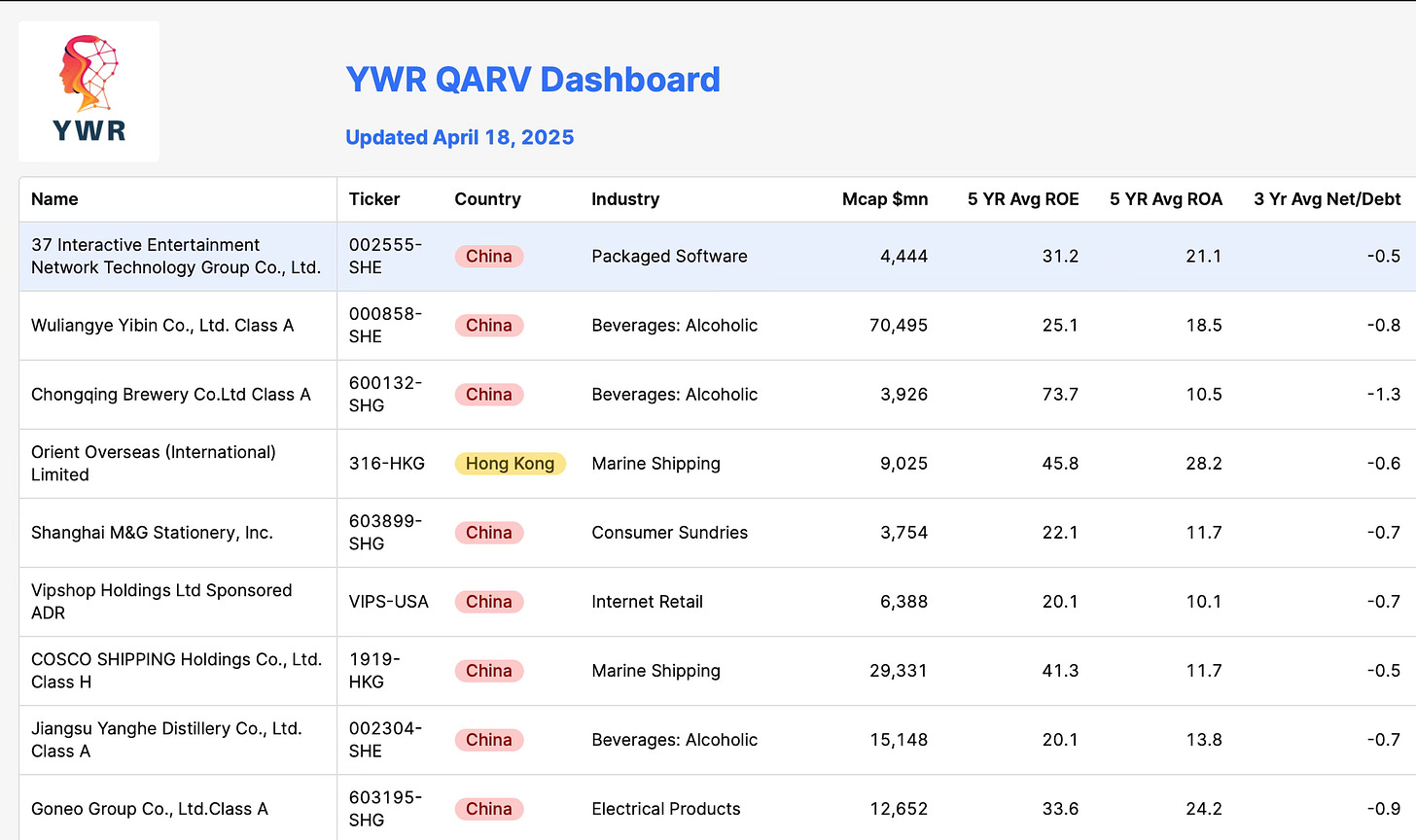
Task: Sort by the 5 YR Avg ROE header
Action: point(1023,199)
